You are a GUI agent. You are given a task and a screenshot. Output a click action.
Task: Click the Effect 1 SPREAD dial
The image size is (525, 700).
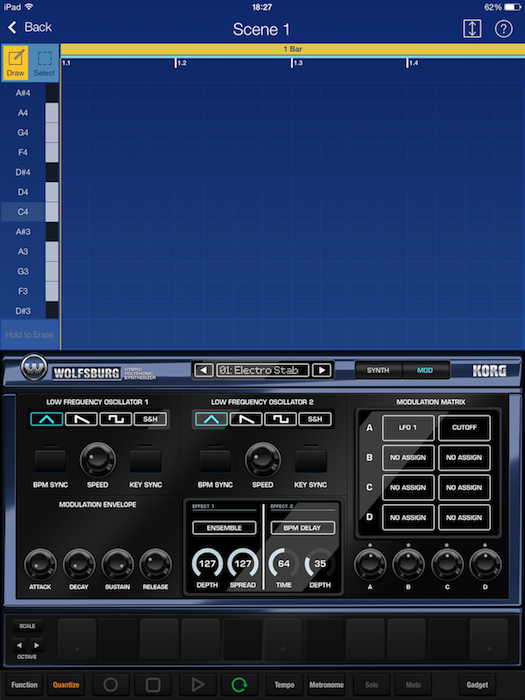(x=242, y=563)
